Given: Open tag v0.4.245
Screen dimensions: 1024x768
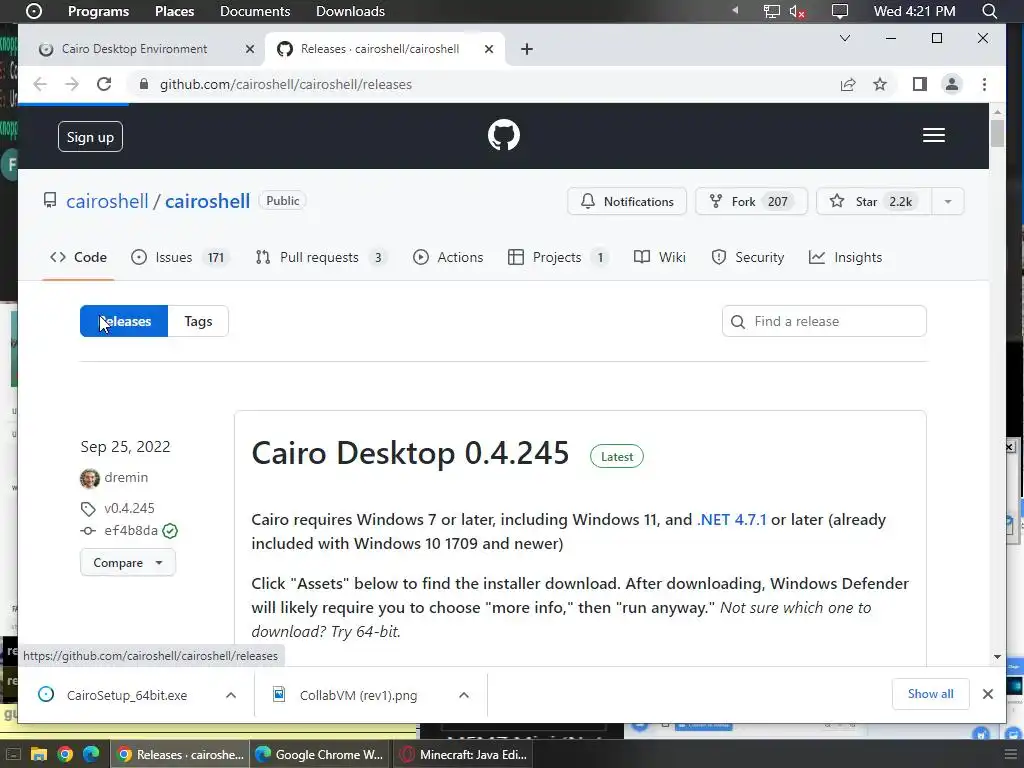Looking at the screenshot, I should (x=129, y=508).
